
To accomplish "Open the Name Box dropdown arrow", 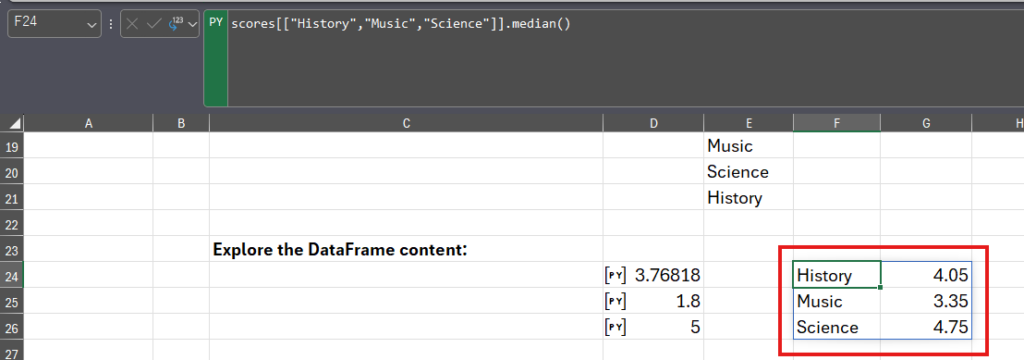I will pyautogui.click(x=90, y=24).
